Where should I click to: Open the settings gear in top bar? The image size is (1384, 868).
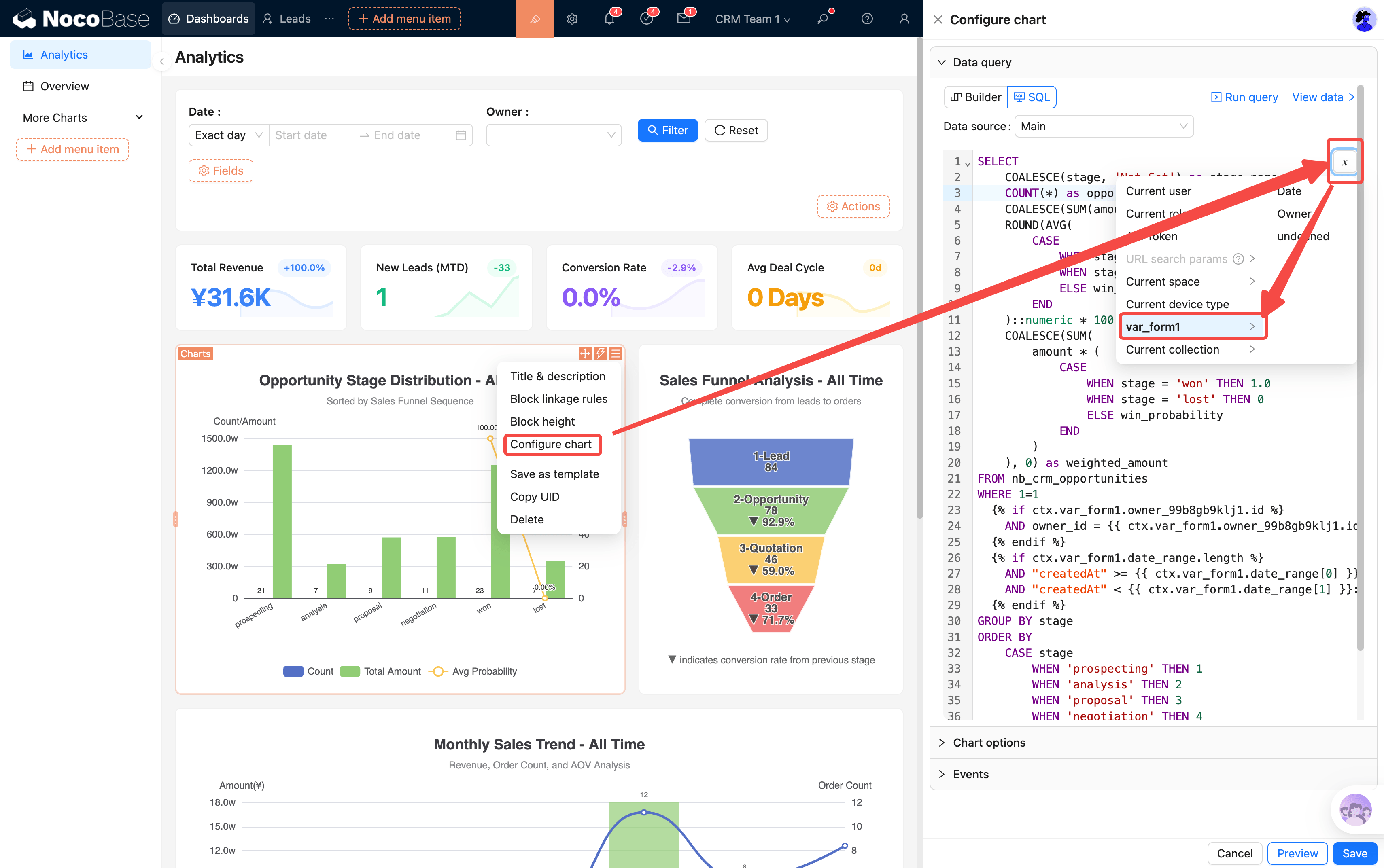571,19
